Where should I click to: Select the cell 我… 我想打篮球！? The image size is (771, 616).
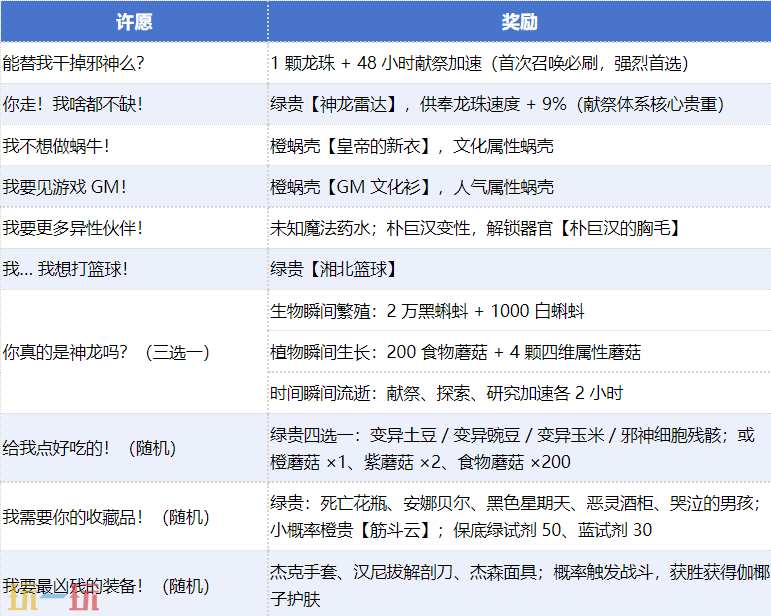click(x=134, y=269)
